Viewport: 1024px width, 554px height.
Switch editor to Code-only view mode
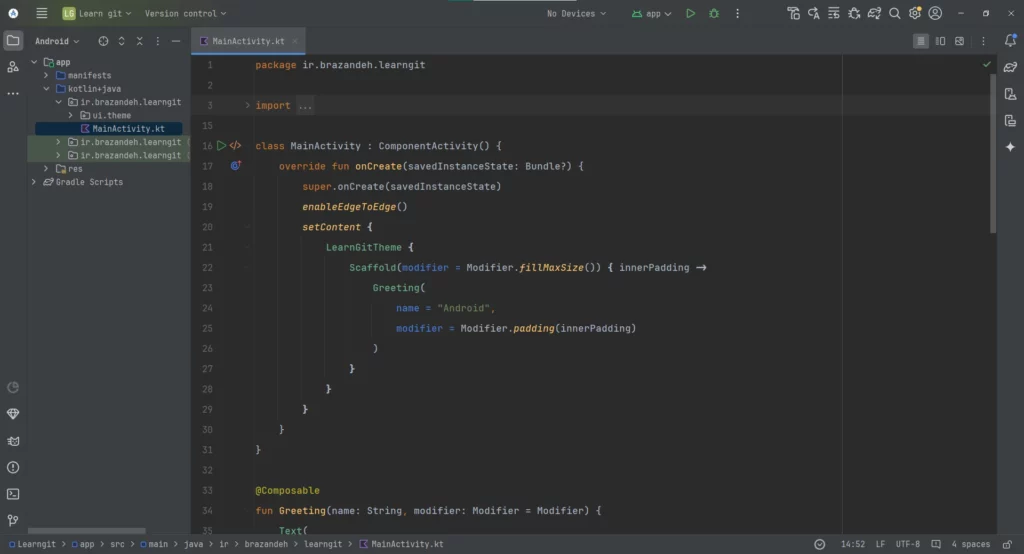[x=921, y=41]
